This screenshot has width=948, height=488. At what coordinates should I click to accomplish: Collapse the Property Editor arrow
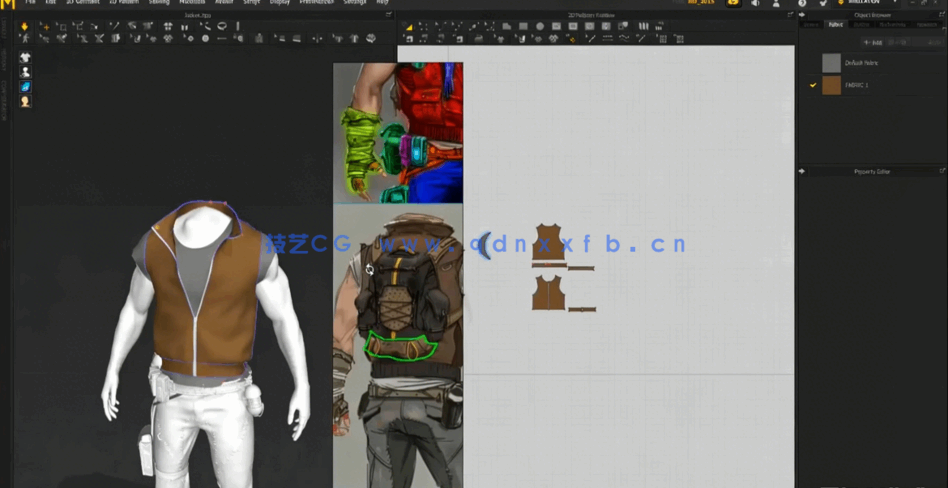click(802, 171)
